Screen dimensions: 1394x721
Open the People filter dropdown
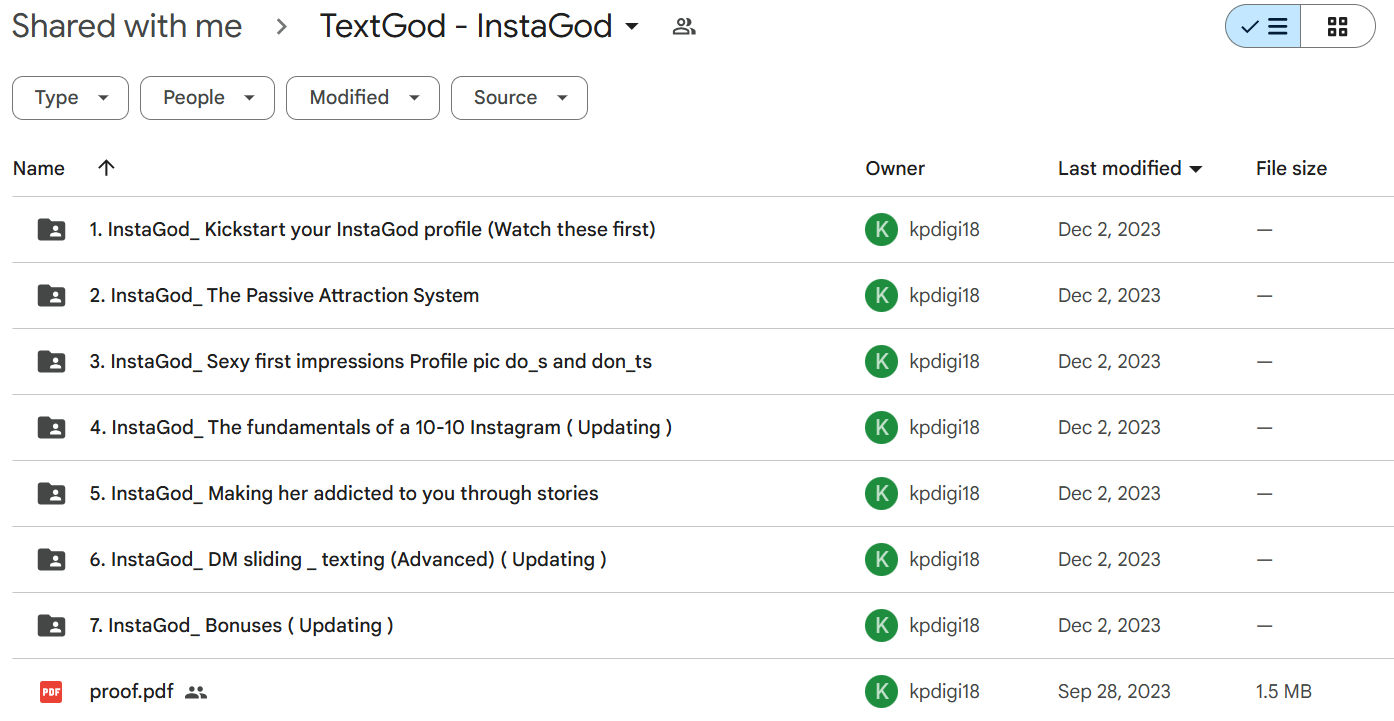[x=207, y=98]
